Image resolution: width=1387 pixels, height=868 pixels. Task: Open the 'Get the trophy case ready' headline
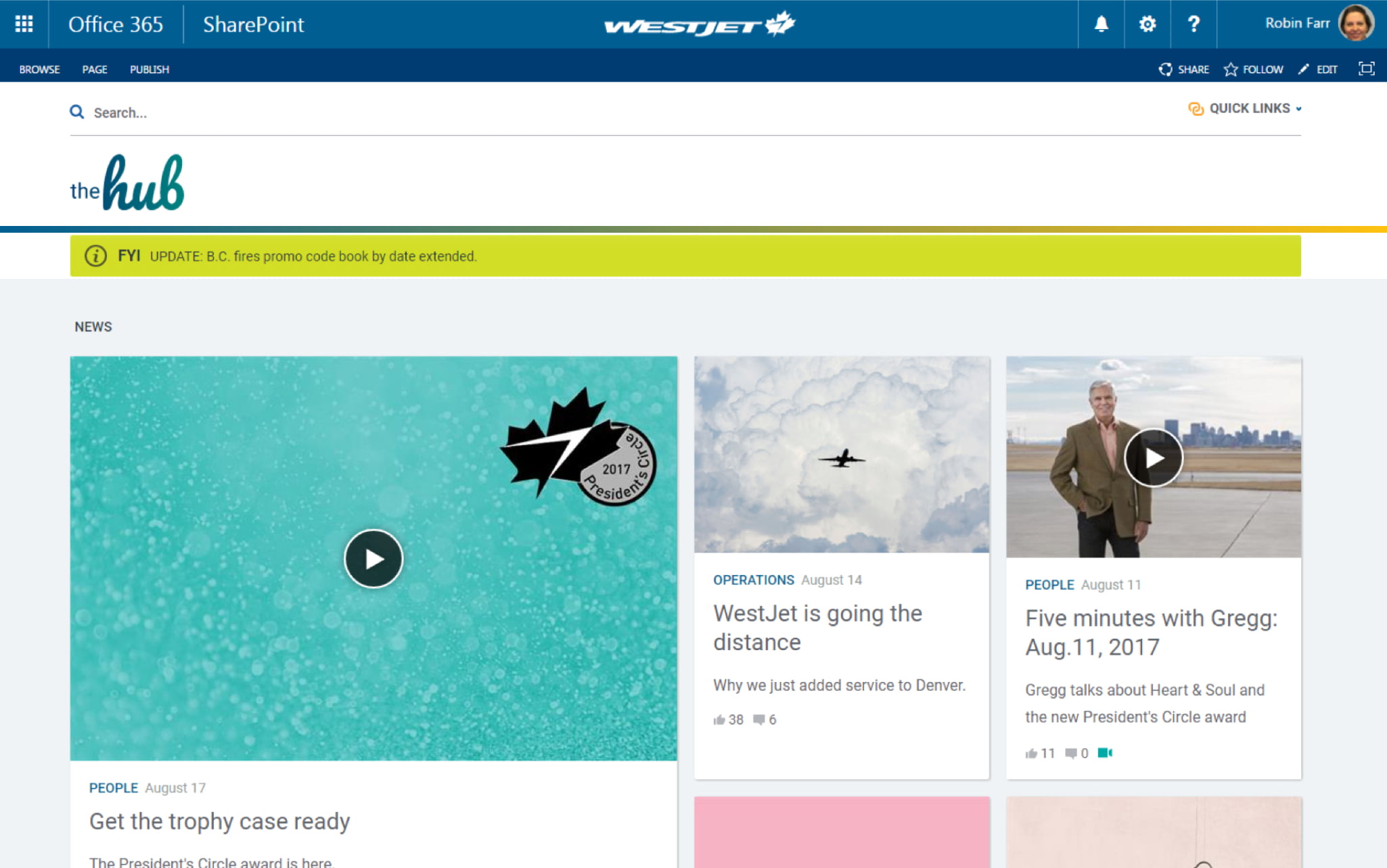[x=219, y=821]
